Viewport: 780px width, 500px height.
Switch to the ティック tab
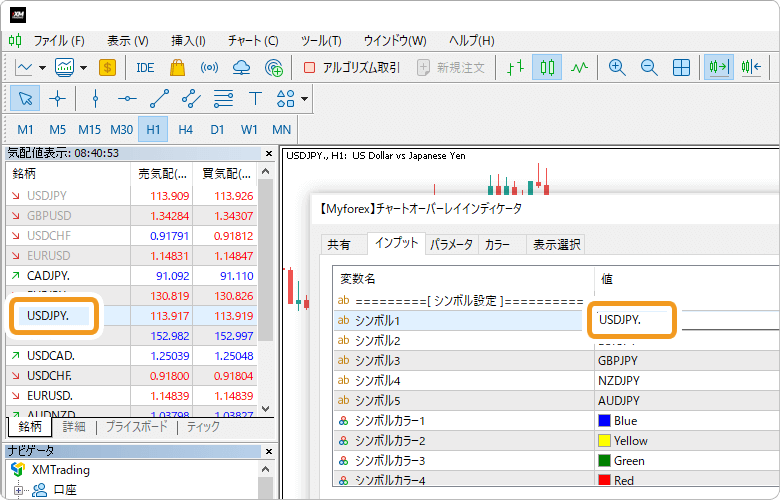203,426
